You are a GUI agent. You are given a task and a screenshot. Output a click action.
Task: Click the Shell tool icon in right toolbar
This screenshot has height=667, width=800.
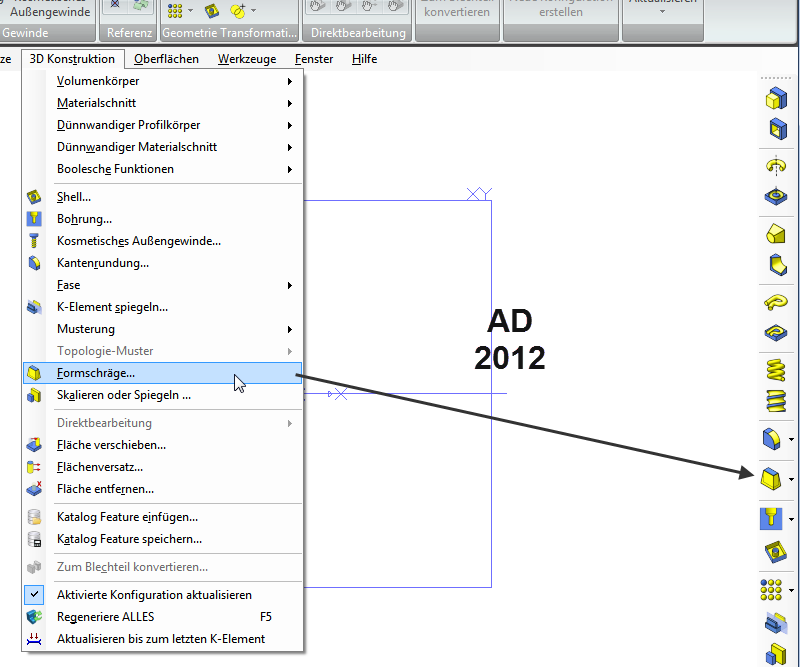pyautogui.click(x=776, y=552)
